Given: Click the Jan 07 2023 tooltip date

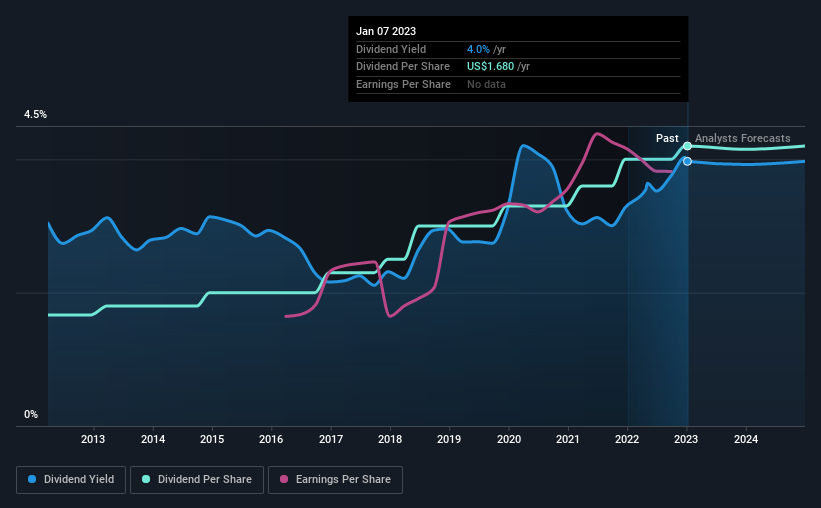Looking at the screenshot, I should [x=386, y=31].
